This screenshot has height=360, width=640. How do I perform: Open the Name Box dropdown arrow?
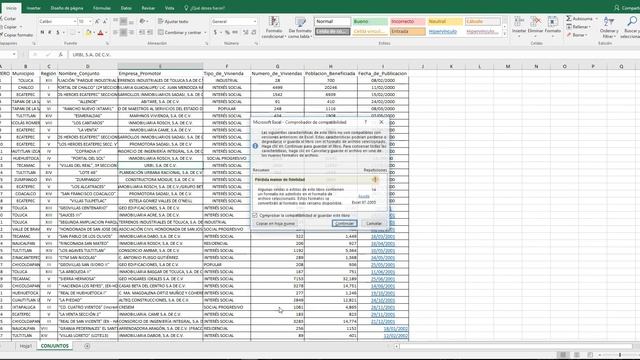[x=14, y=54]
